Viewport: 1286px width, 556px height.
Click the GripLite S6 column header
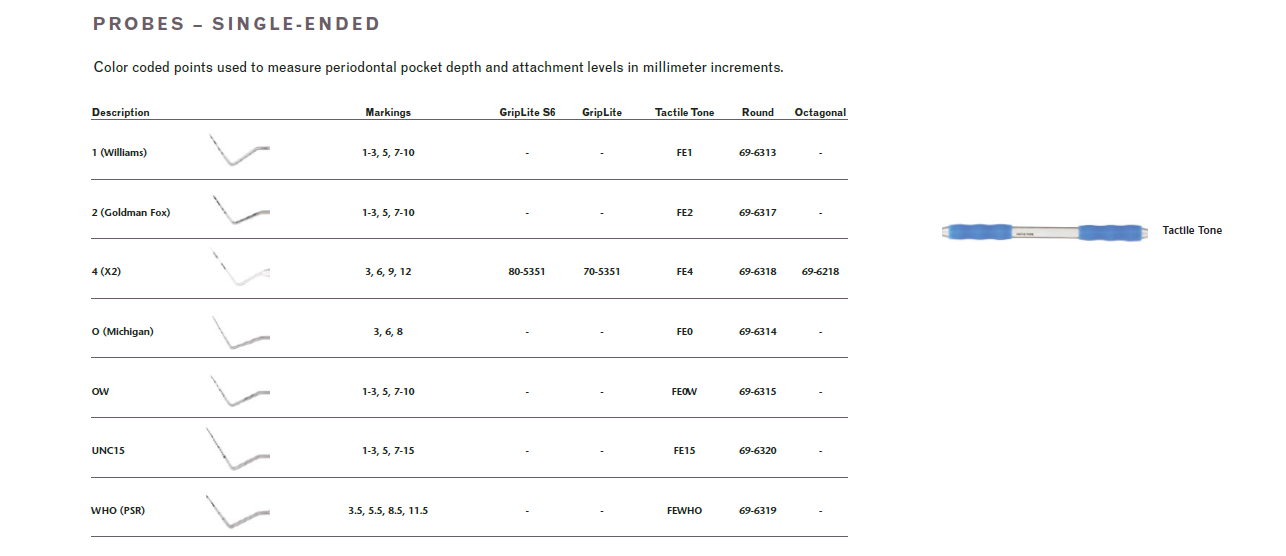pyautogui.click(x=527, y=113)
